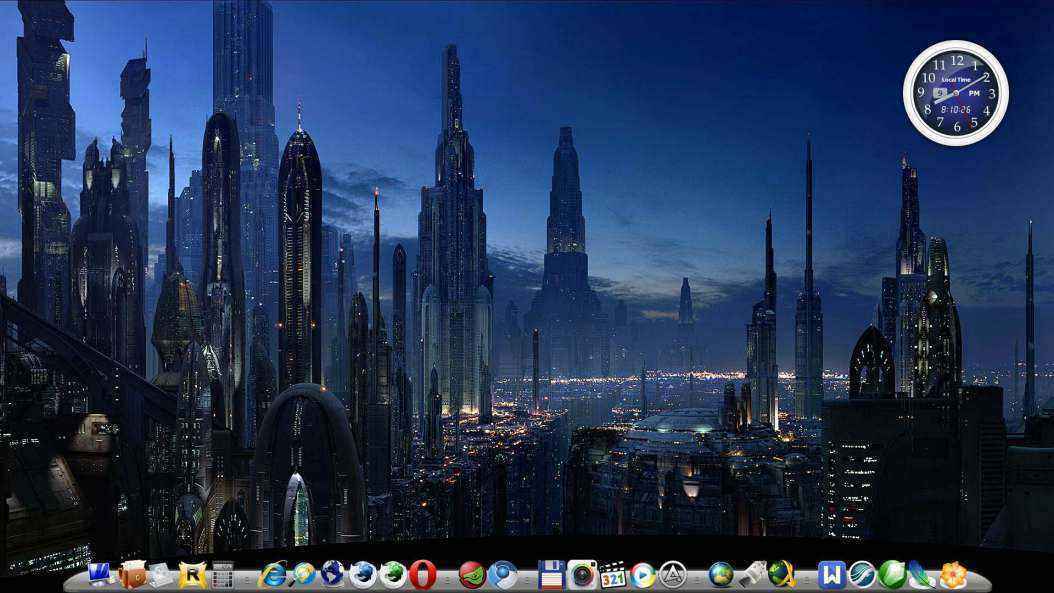This screenshot has width=1054, height=593.
Task: Open the Earth globe dock icon
Action: click(721, 575)
